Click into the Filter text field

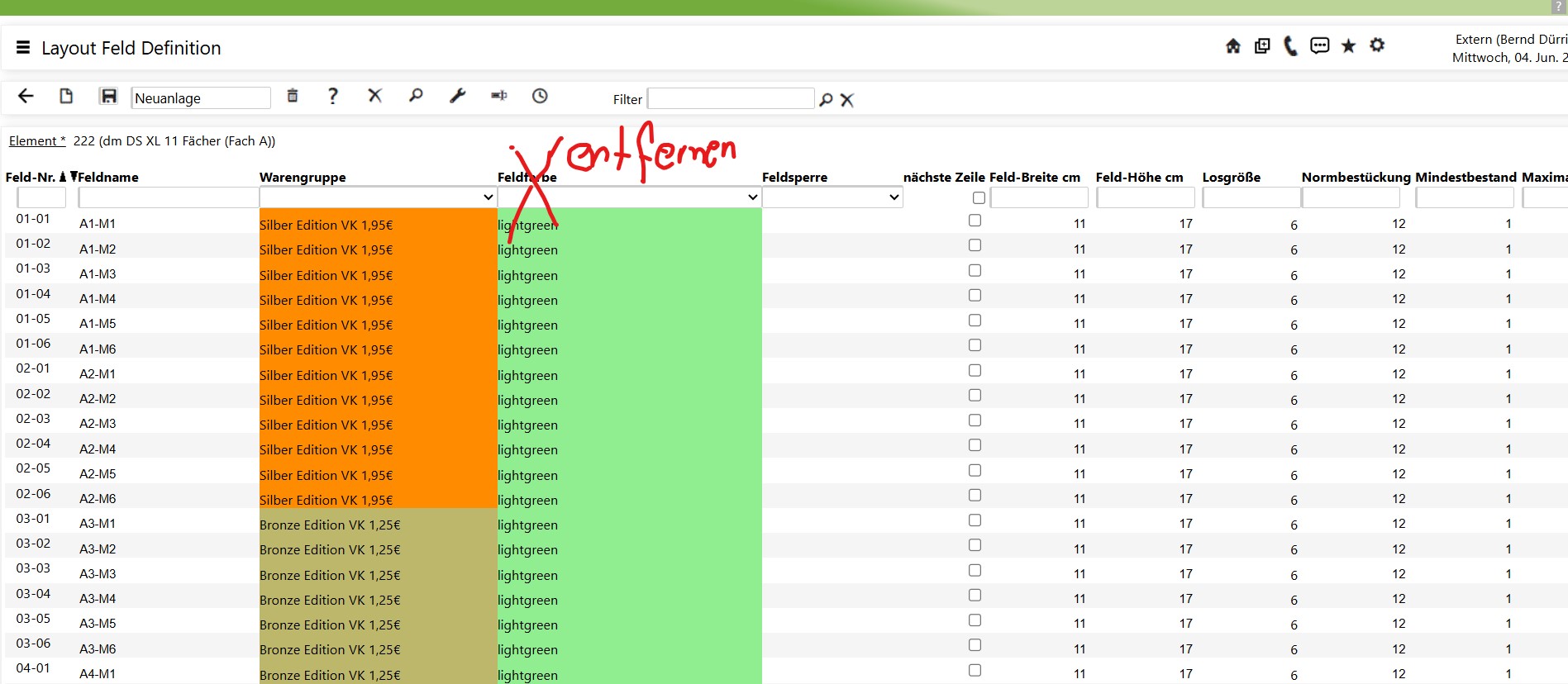(730, 99)
